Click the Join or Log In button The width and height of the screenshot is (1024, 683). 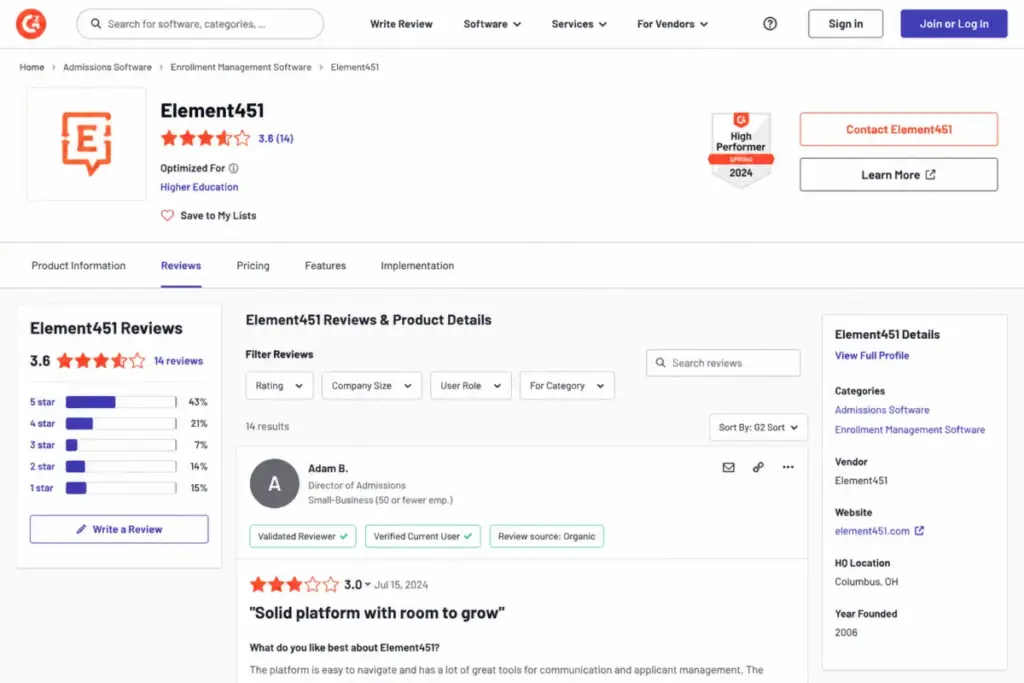953,24
